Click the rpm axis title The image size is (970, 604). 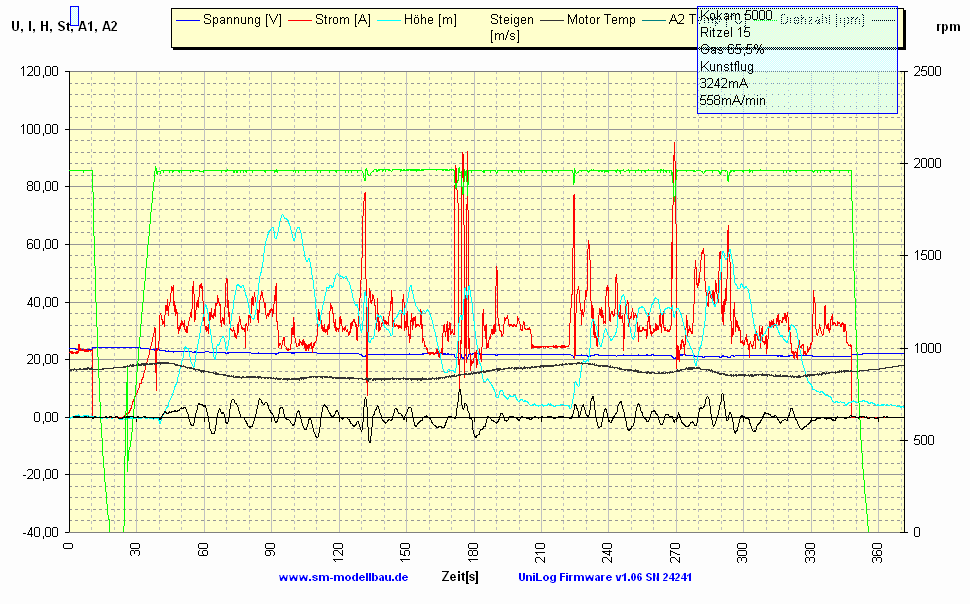click(x=948, y=27)
